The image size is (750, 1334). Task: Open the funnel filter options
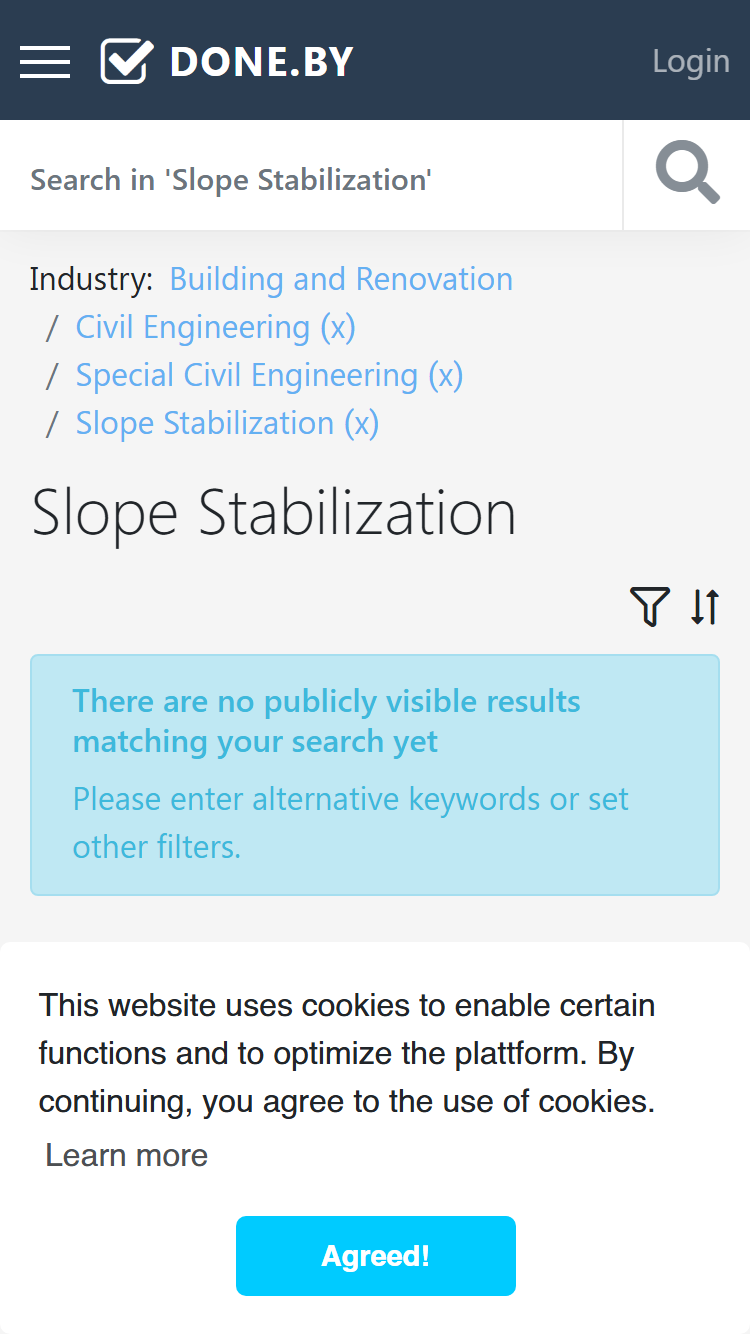650,607
